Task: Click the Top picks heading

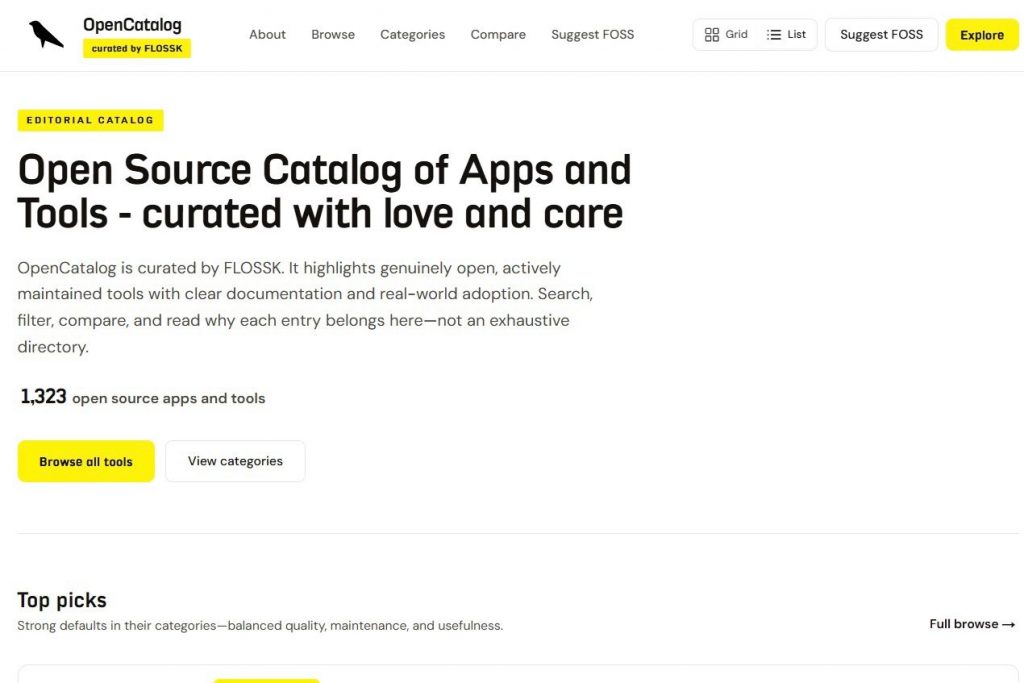Action: 61,600
